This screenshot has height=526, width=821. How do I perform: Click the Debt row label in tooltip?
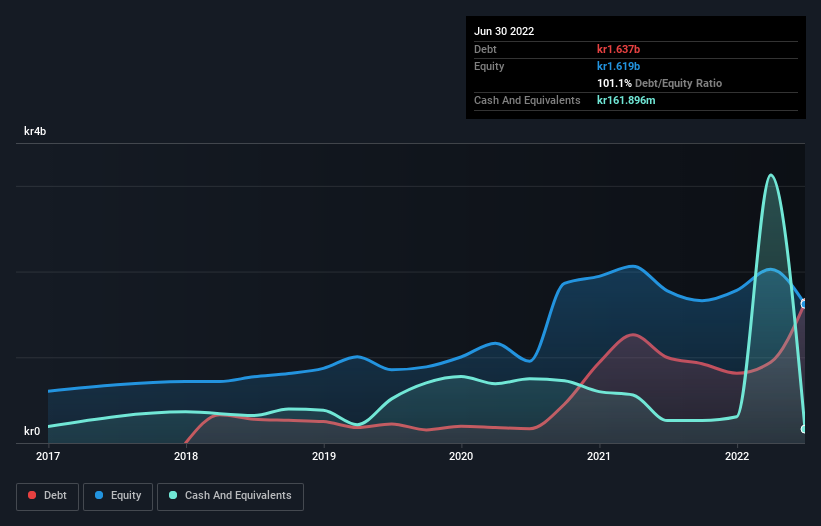tap(485, 49)
